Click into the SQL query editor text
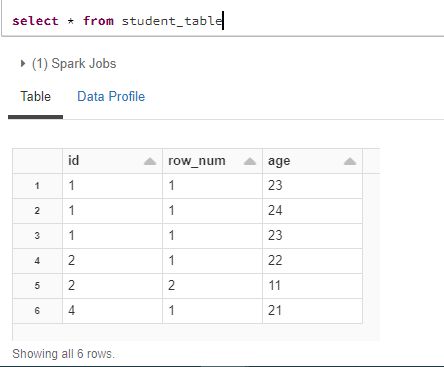Viewport: 444px width, 367px height. pyautogui.click(x=117, y=21)
